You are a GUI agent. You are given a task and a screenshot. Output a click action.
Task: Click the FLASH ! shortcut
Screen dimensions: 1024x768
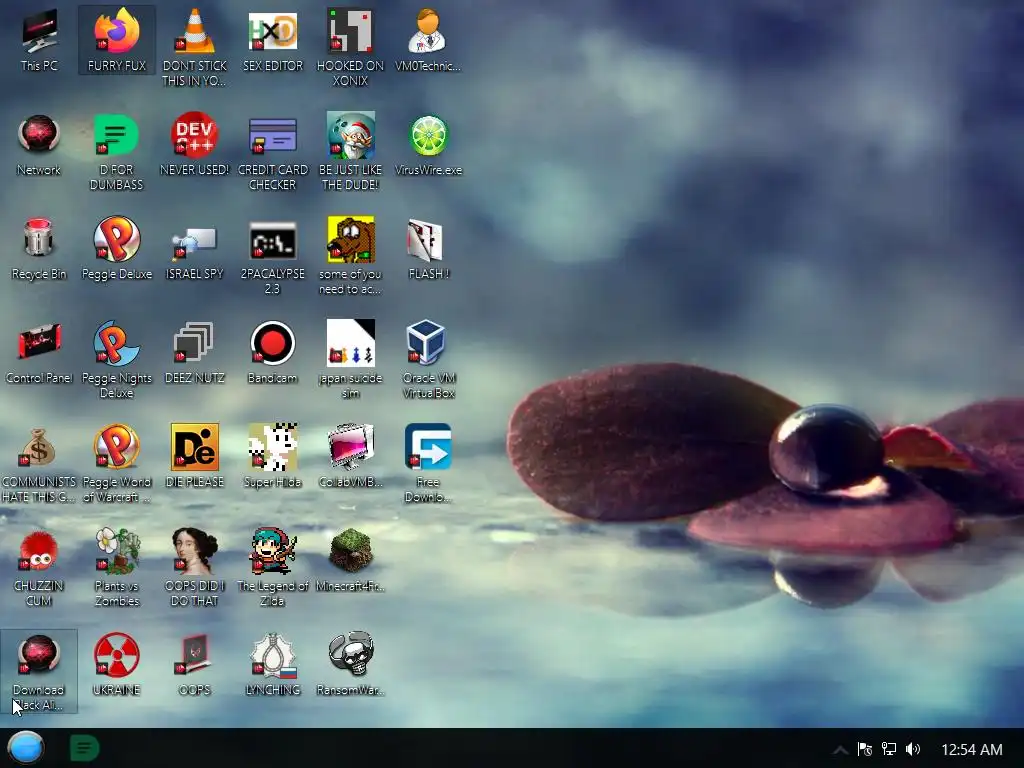[428, 249]
